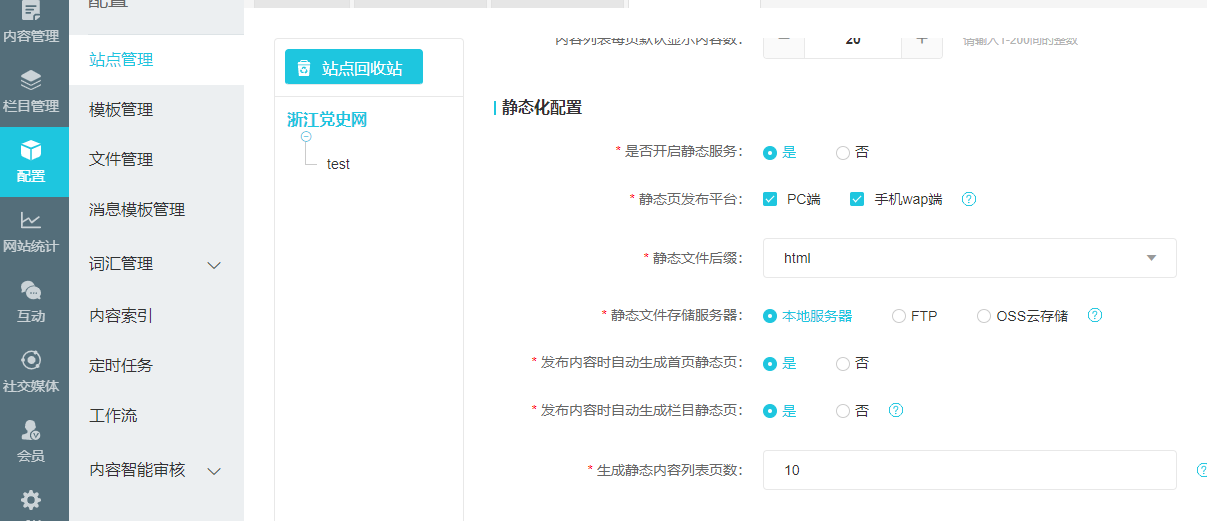Screen dimensions: 1207x521
Task: Expand the 词汇管理 submenu
Action: click(x=213, y=265)
